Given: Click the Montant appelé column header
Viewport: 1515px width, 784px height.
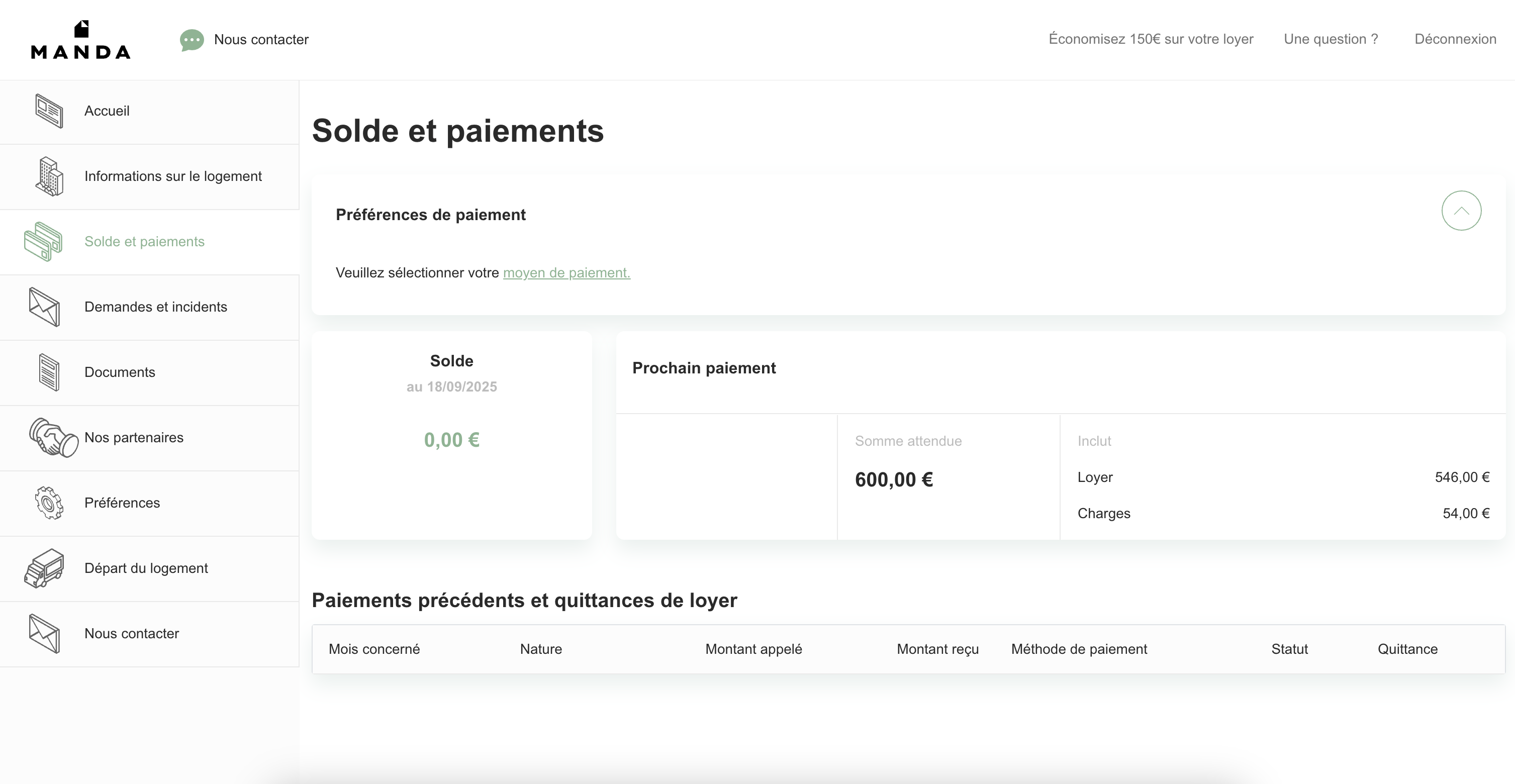Looking at the screenshot, I should 753,649.
